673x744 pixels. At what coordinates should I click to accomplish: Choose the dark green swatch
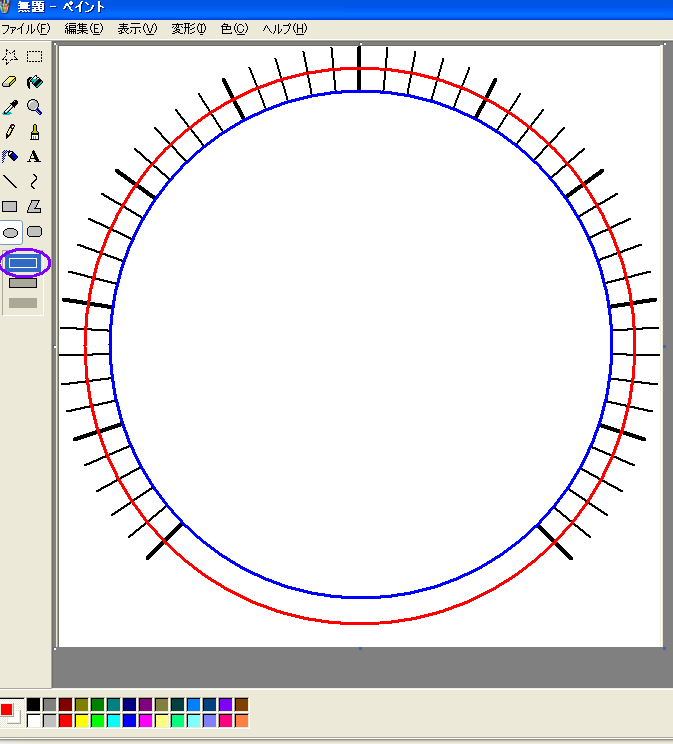pos(97,704)
